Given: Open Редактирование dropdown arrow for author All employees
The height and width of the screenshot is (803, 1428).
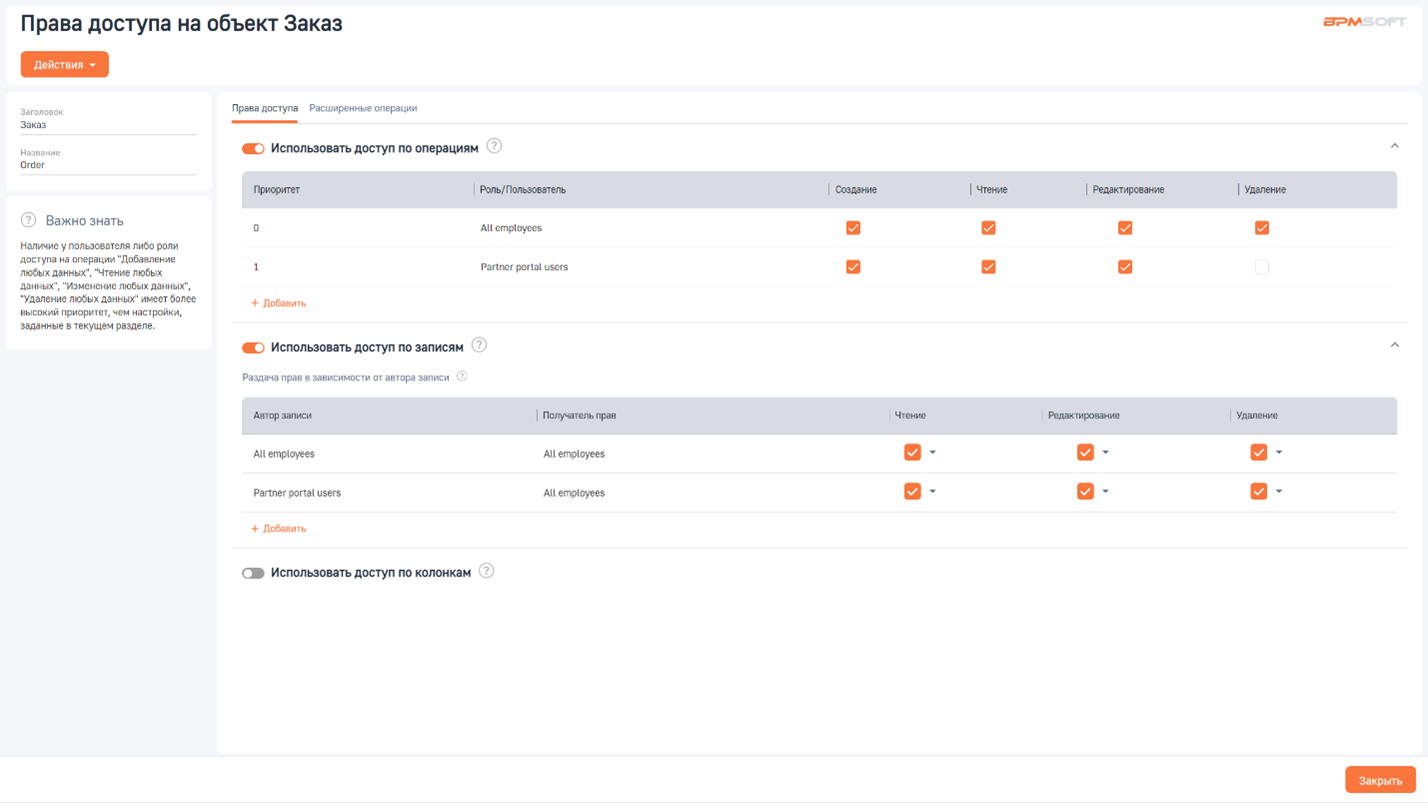Looking at the screenshot, I should point(1106,453).
